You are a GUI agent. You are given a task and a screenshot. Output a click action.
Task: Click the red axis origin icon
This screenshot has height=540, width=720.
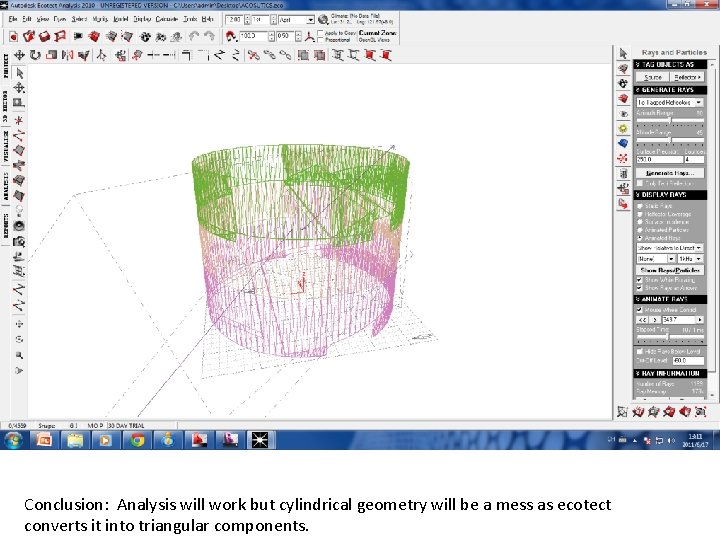point(310,36)
